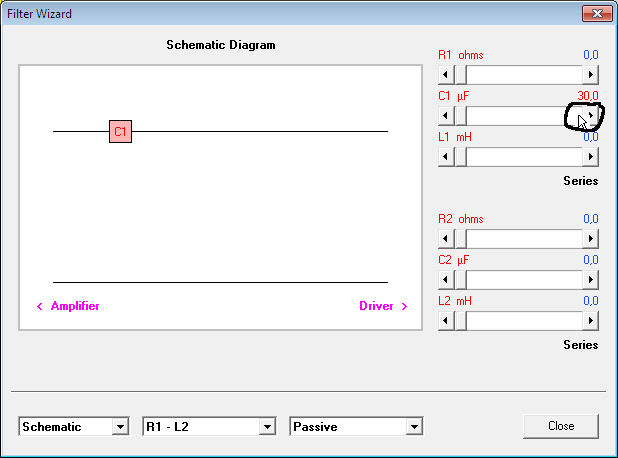Increase L1 mH with right scroll arrow
This screenshot has height=458, width=618.
coord(590,157)
